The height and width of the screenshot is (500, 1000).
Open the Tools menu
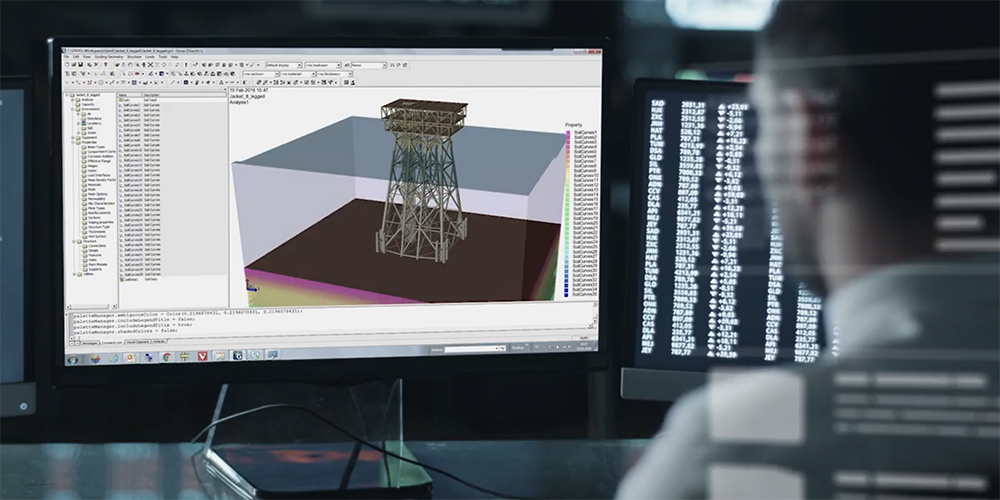(x=163, y=57)
